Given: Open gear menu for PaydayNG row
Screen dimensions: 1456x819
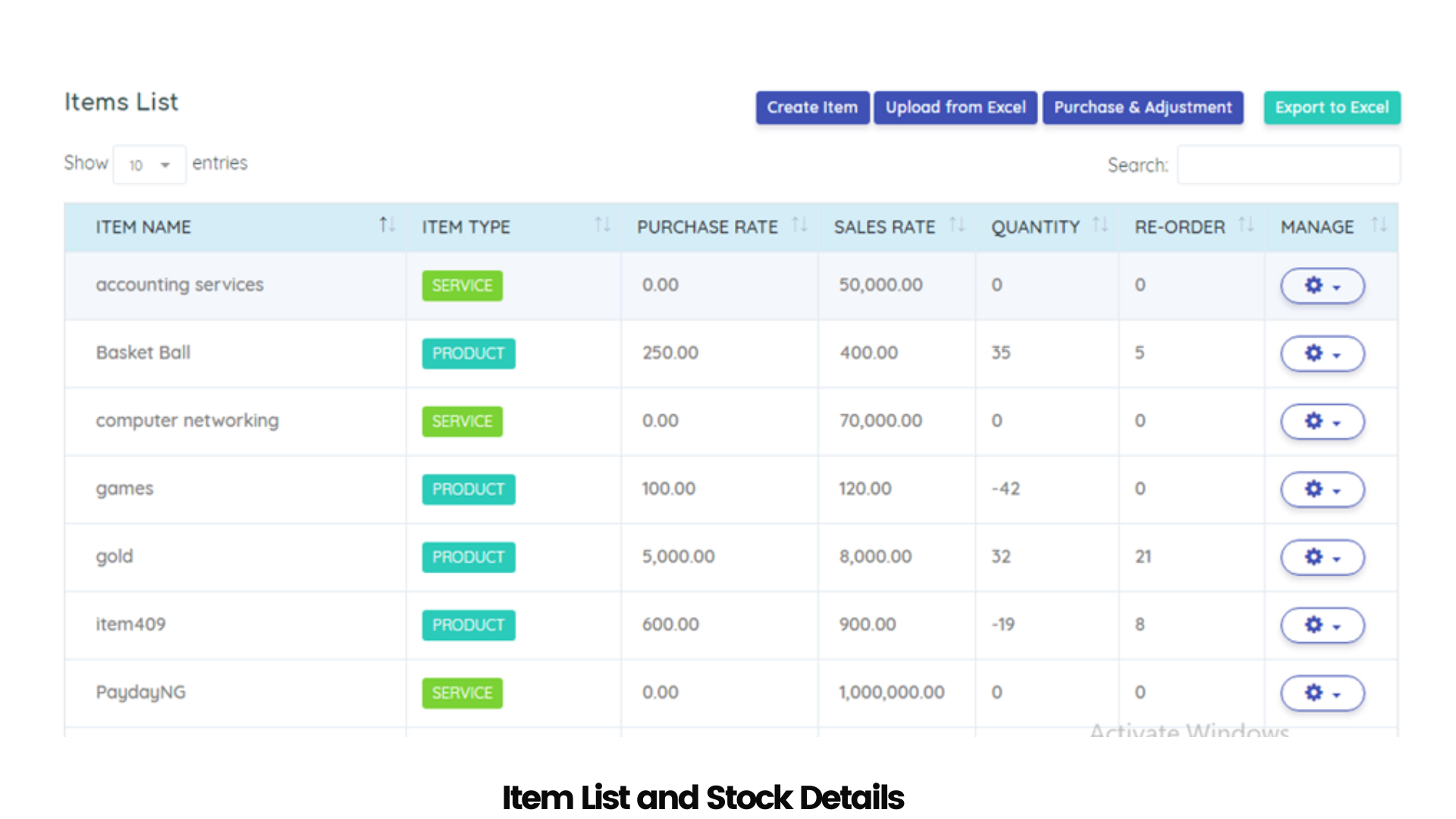Looking at the screenshot, I should (x=1322, y=692).
